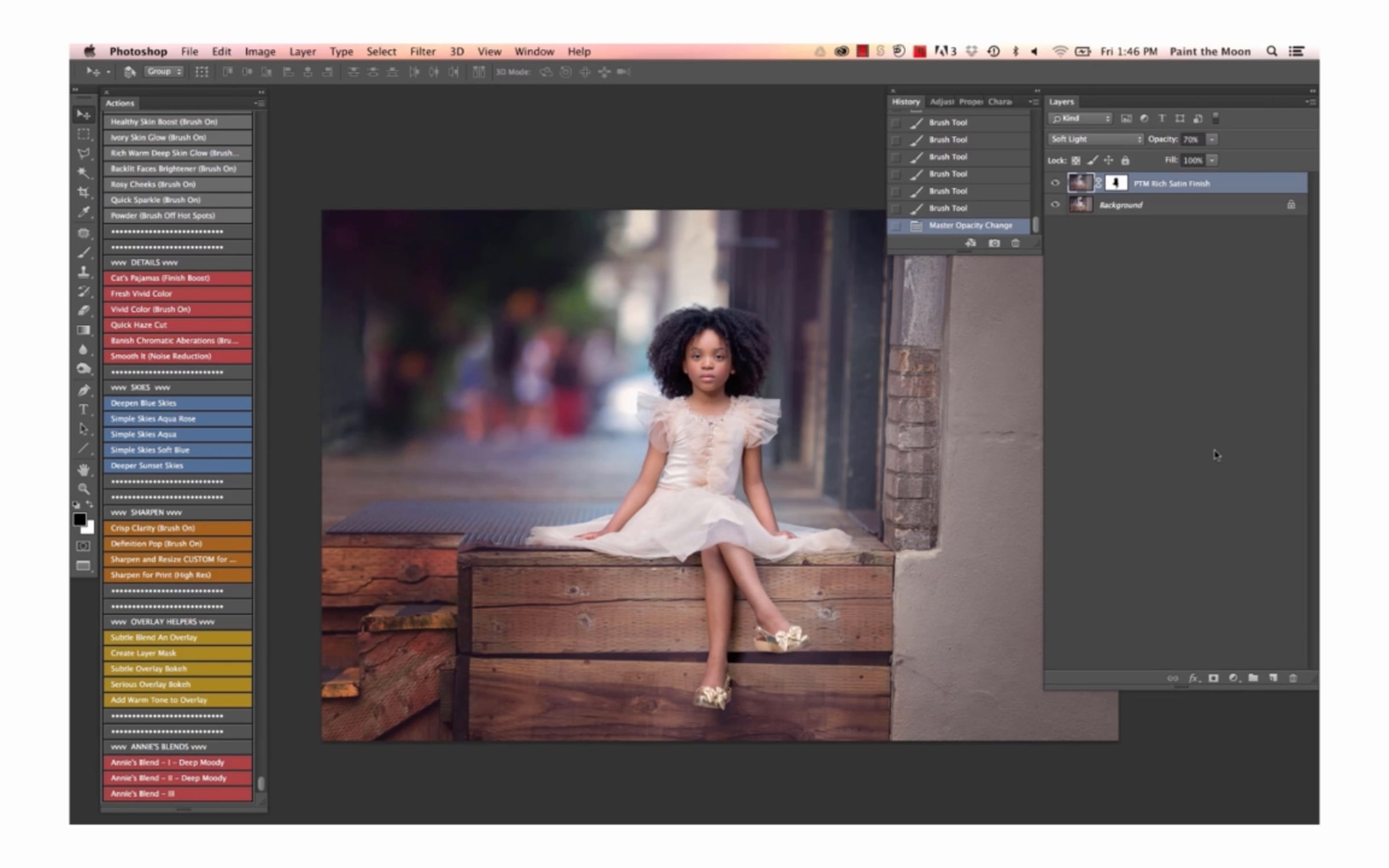Screen dimensions: 1389x868
Task: Open the Filter menu
Action: (x=422, y=52)
